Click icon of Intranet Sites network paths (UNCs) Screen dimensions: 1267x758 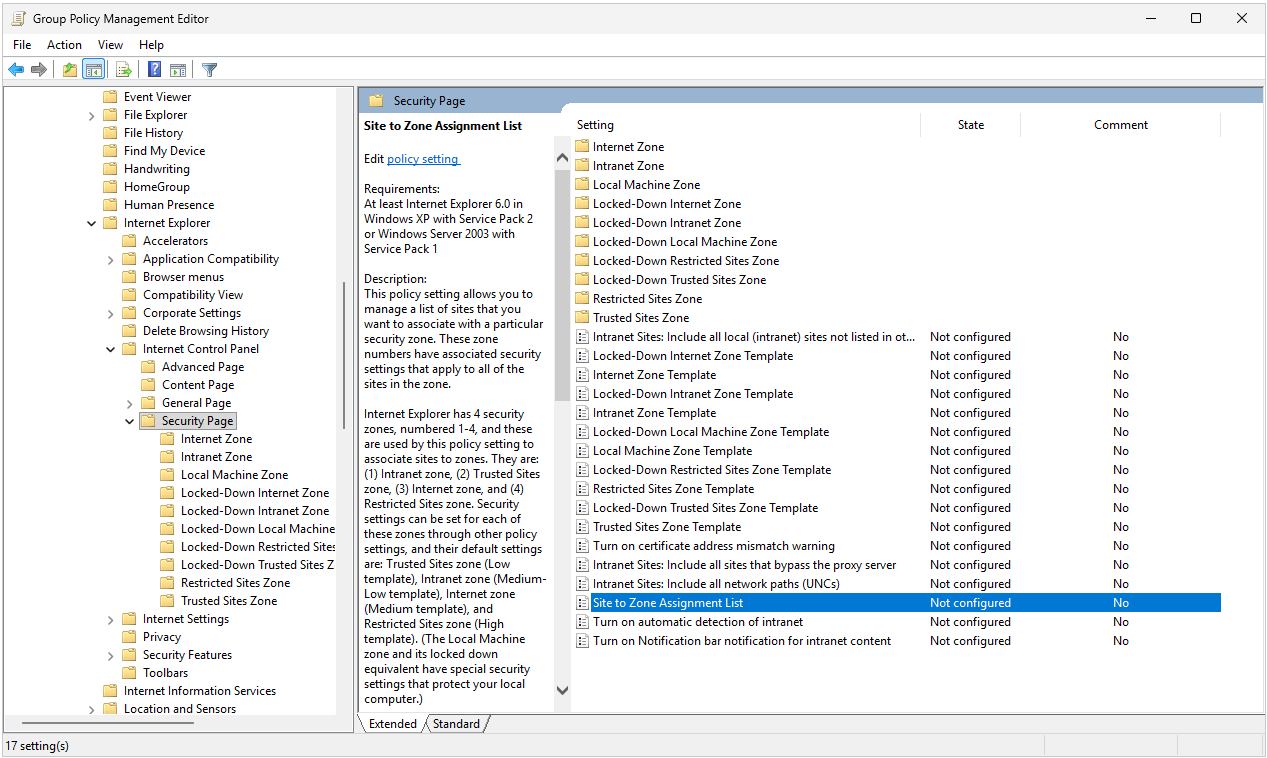coord(583,584)
